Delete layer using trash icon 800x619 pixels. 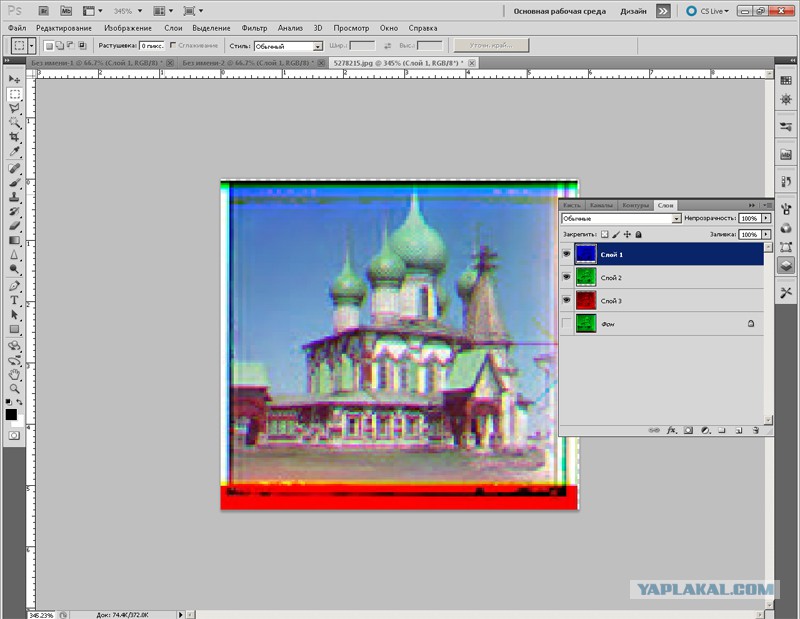756,430
